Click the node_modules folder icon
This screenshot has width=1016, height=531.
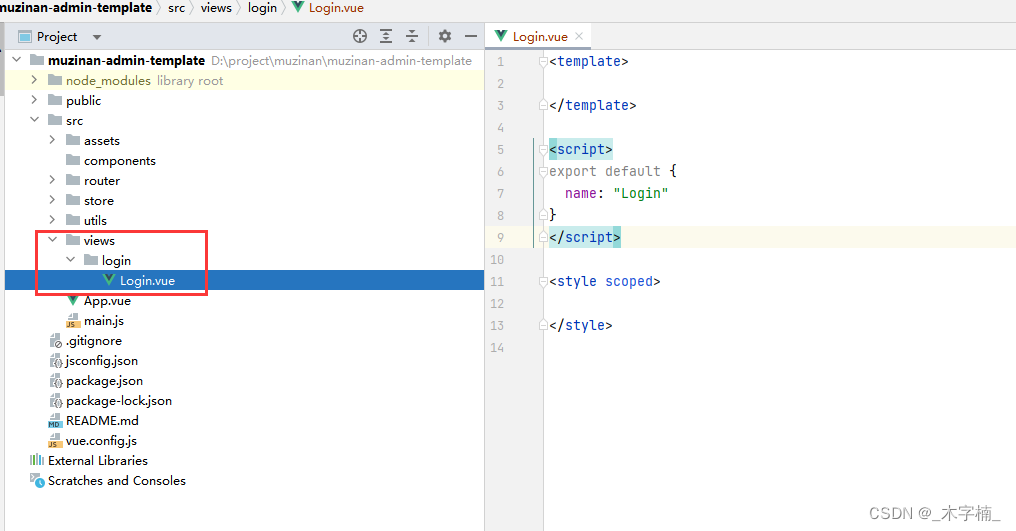[55, 80]
